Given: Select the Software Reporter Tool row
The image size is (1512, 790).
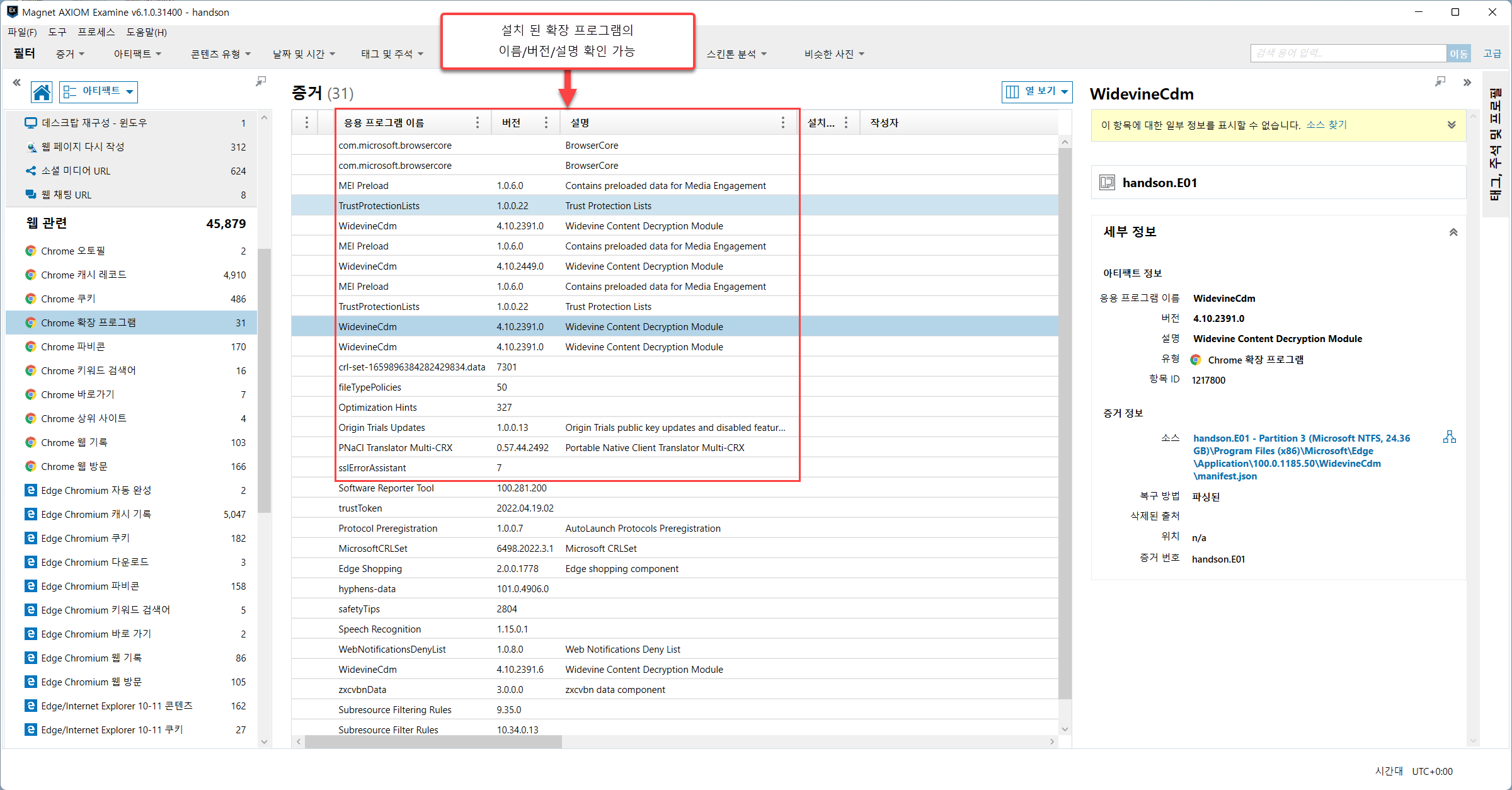Looking at the screenshot, I should click(x=675, y=488).
